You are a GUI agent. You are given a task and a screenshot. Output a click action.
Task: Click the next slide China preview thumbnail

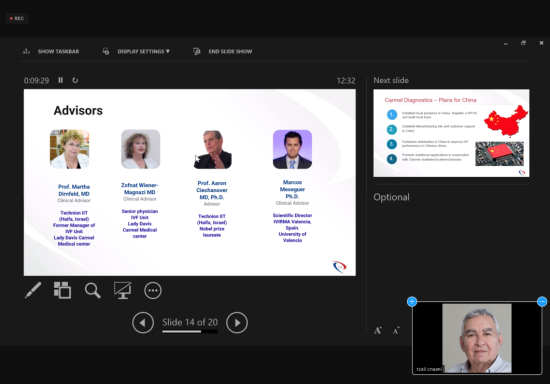click(451, 133)
